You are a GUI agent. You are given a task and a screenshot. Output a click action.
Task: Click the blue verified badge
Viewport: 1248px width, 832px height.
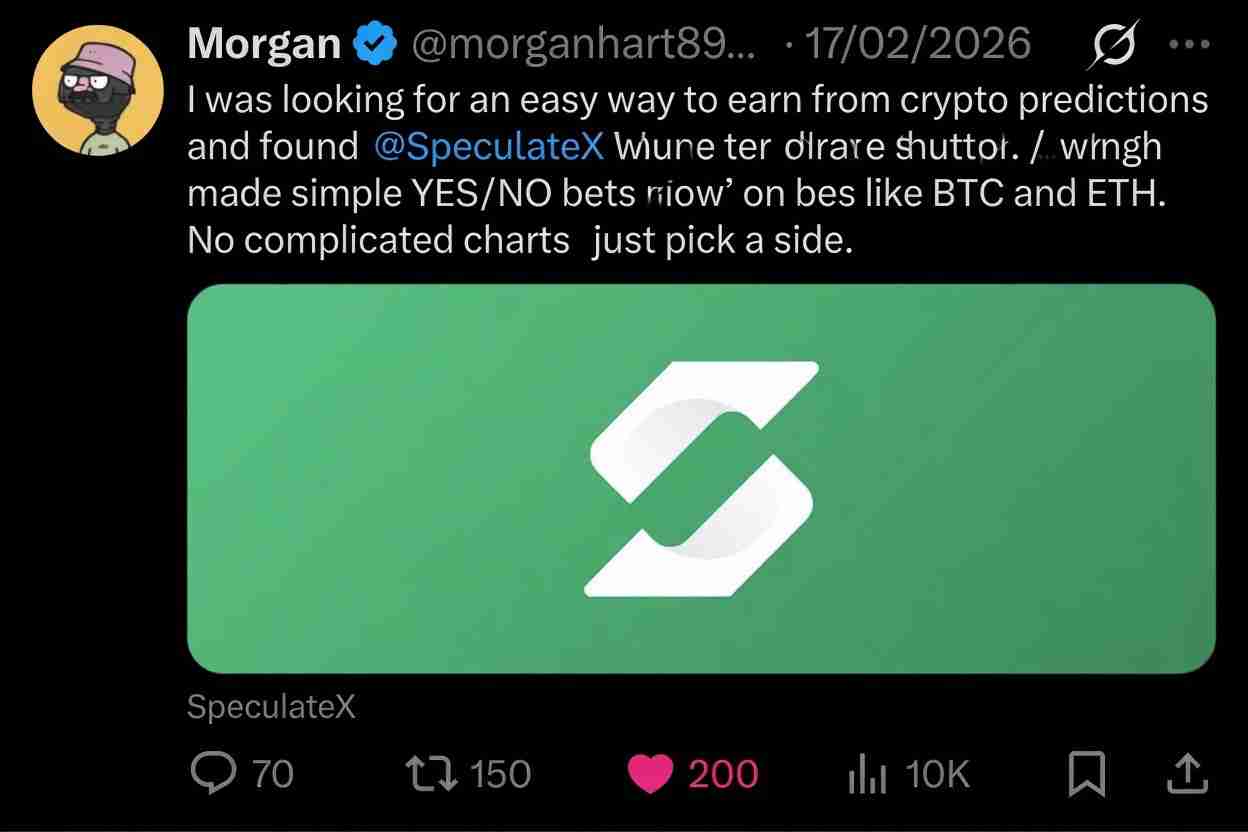373,43
